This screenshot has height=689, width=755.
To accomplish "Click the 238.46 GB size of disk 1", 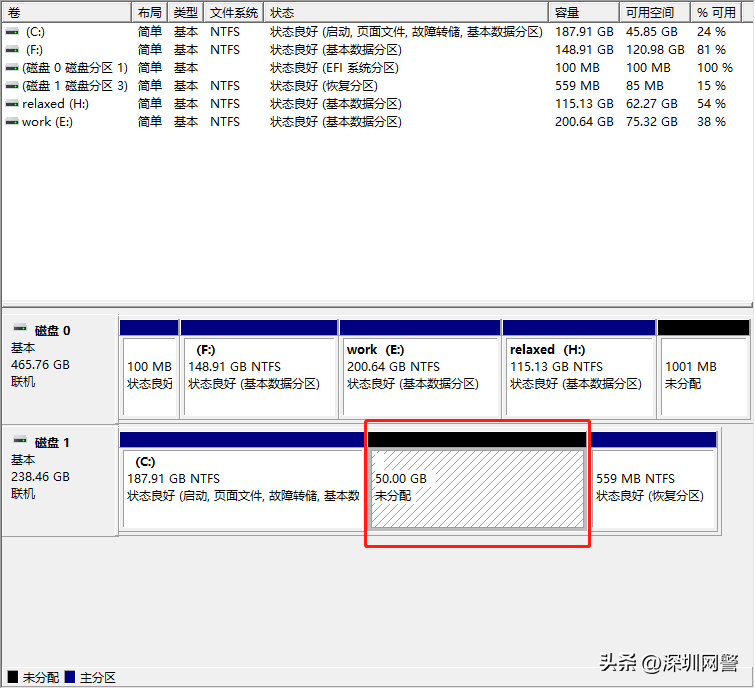I will click(40, 477).
